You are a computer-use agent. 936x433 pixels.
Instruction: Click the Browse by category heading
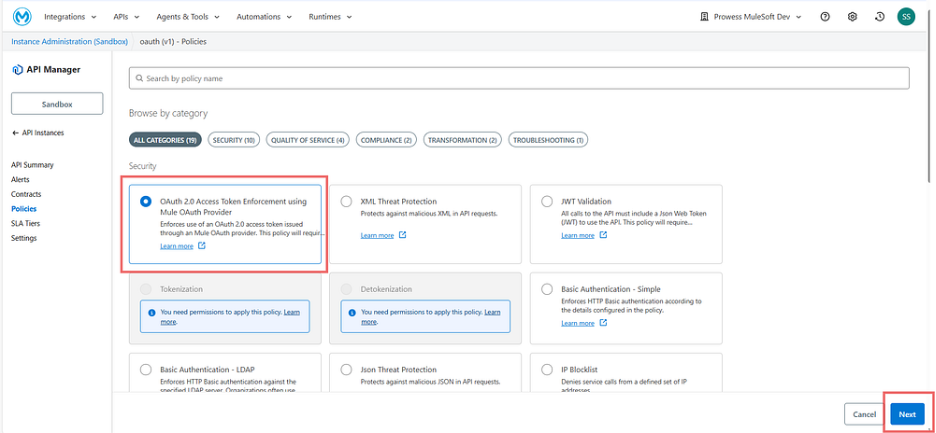(168, 113)
